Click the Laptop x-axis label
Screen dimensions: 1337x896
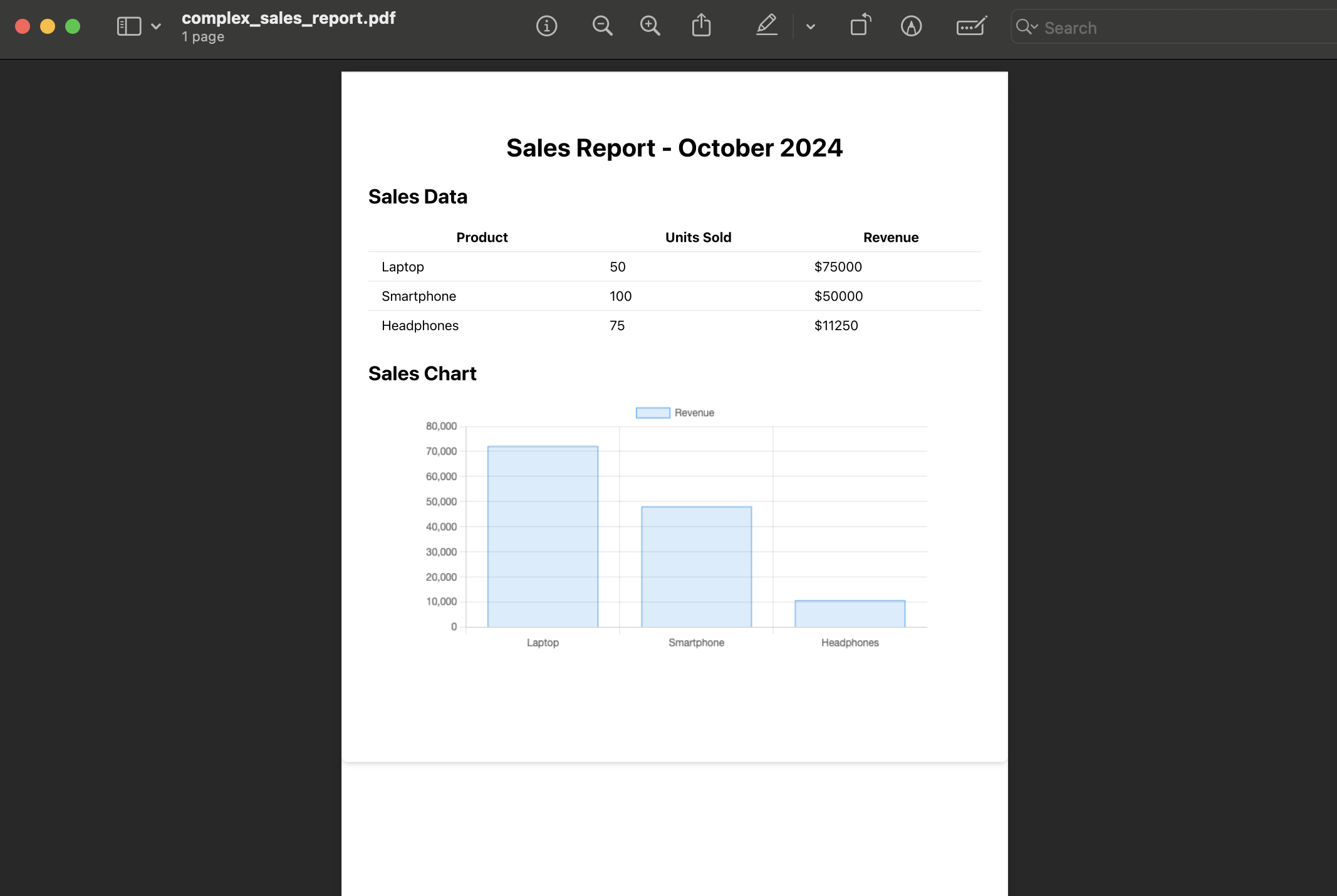[x=543, y=643]
